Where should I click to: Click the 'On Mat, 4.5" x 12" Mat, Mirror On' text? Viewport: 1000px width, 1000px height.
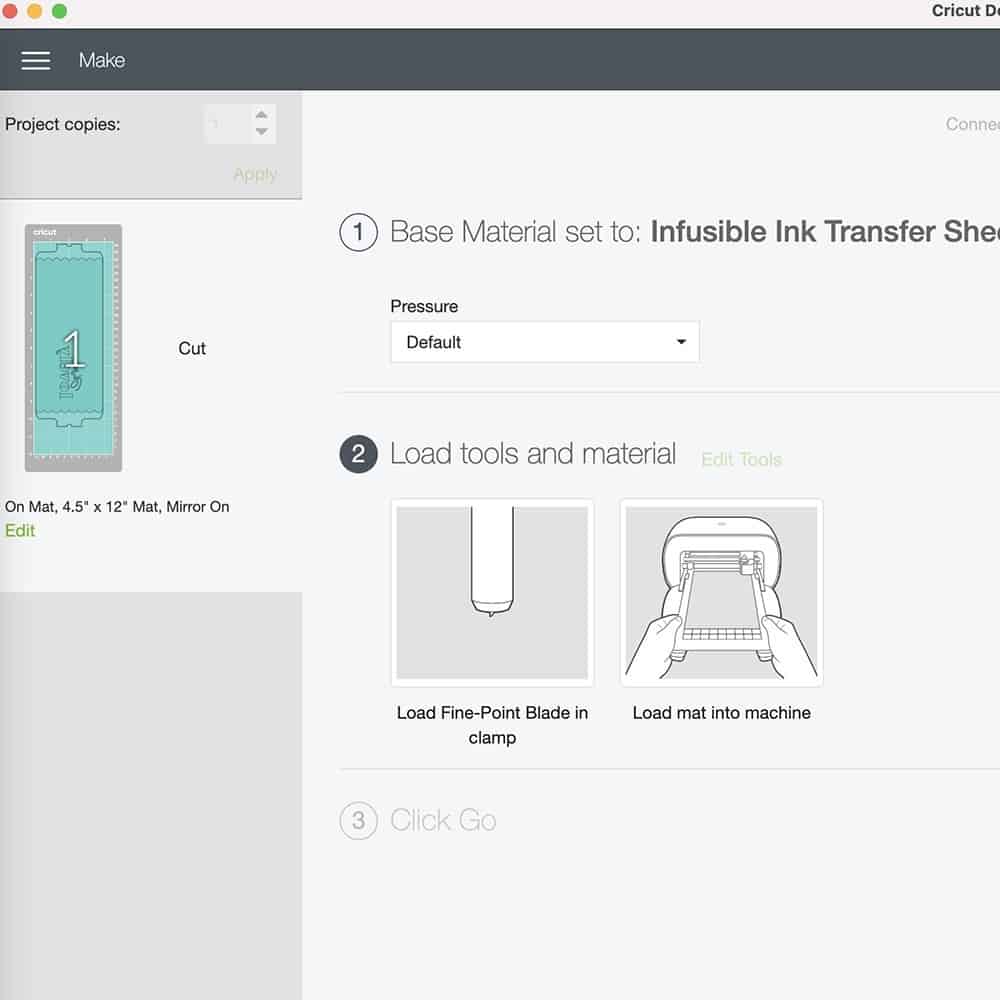coord(117,507)
